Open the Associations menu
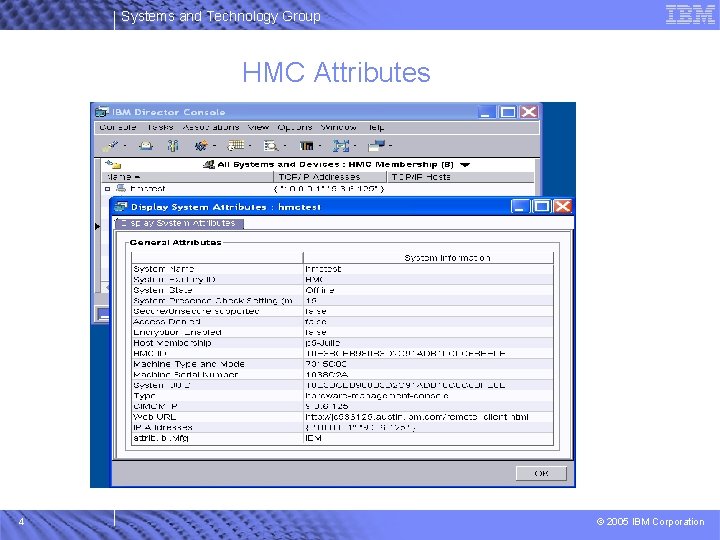The height and width of the screenshot is (540, 720). pyautogui.click(x=210, y=127)
